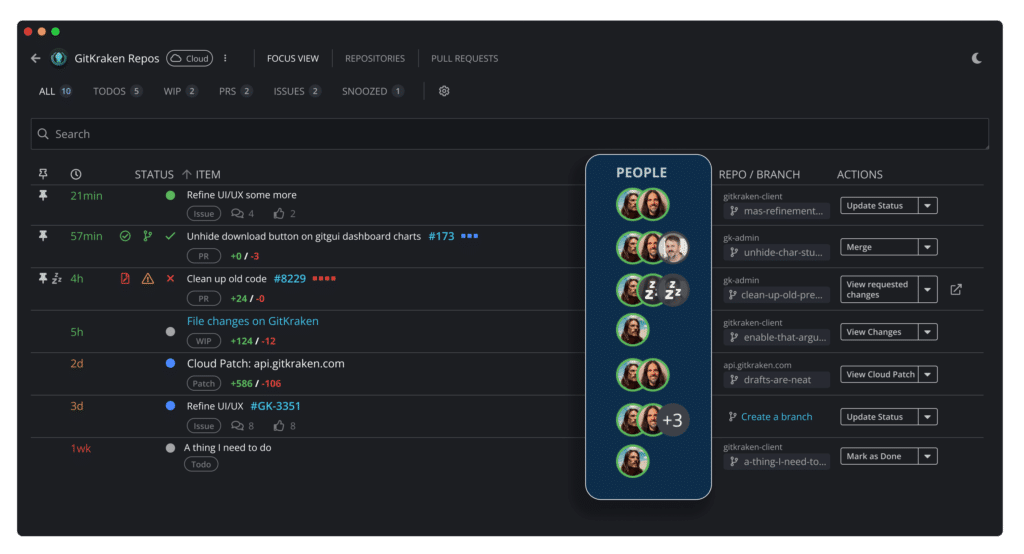Viewport: 1024px width, 554px height.
Task: Sort by the pin column header icon
Action: point(43,174)
